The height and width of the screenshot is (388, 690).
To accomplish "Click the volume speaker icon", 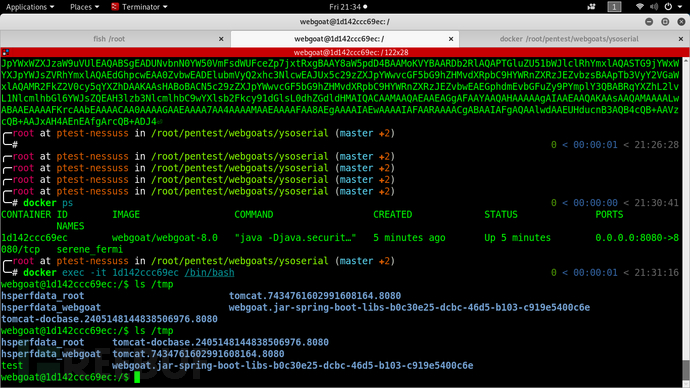I will (654, 7).
